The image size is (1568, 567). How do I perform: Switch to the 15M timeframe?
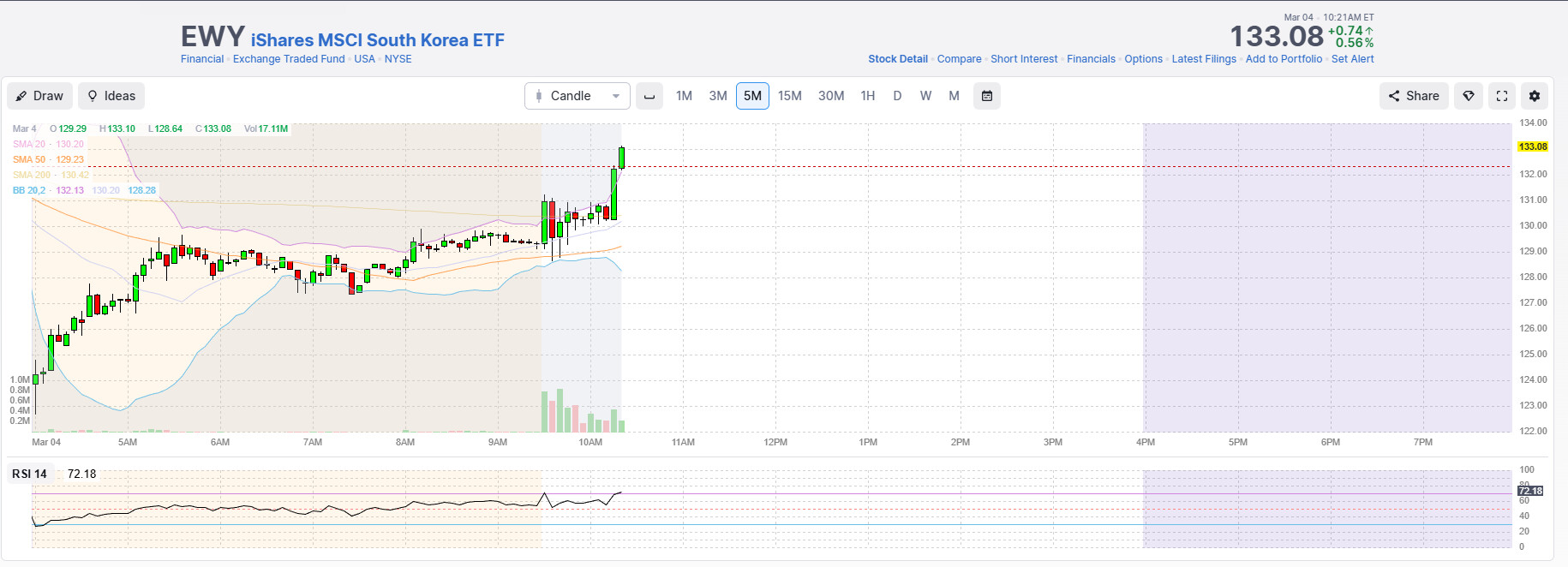point(790,96)
